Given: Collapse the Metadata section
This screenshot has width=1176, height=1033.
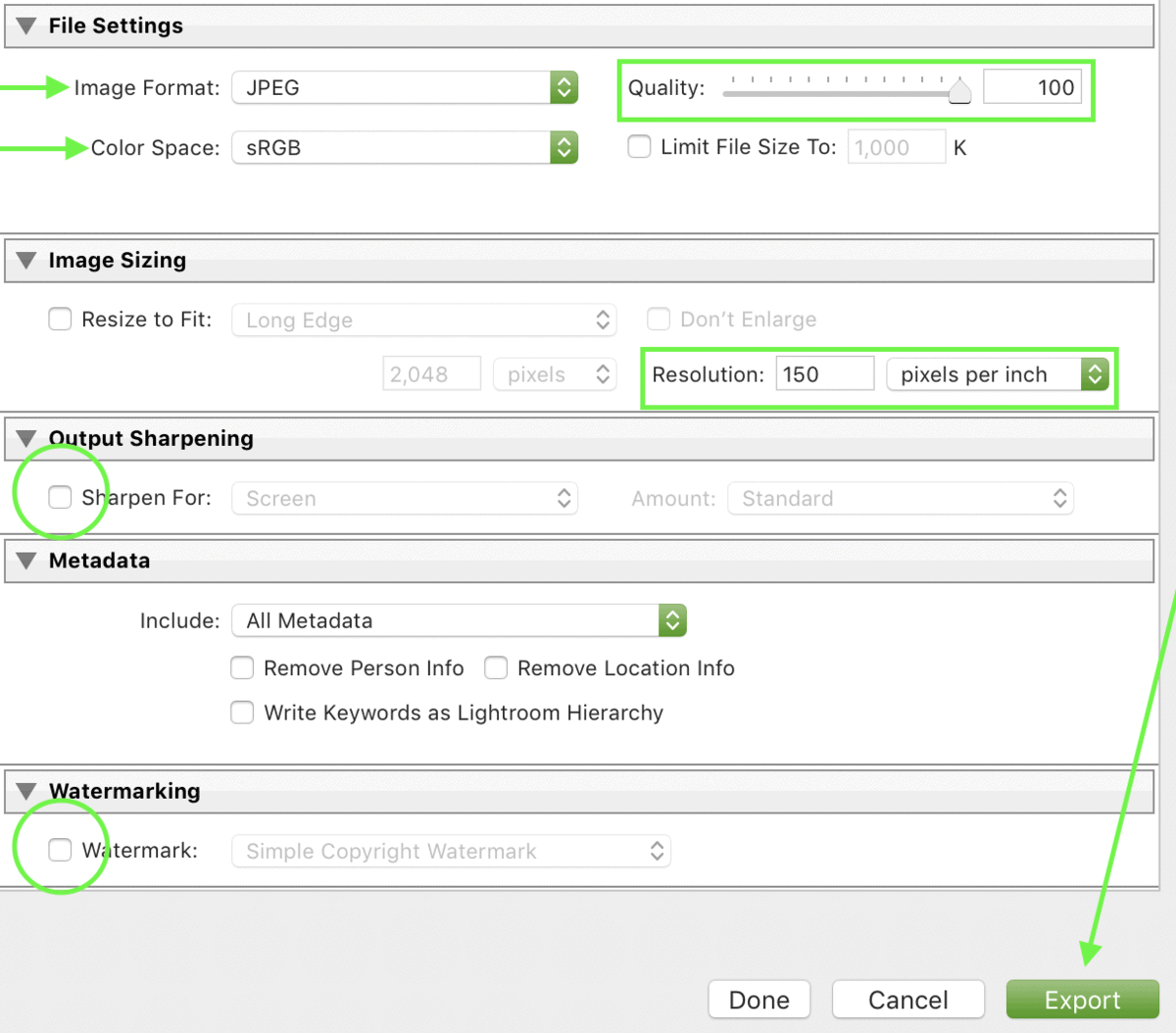Looking at the screenshot, I should pos(26,561).
